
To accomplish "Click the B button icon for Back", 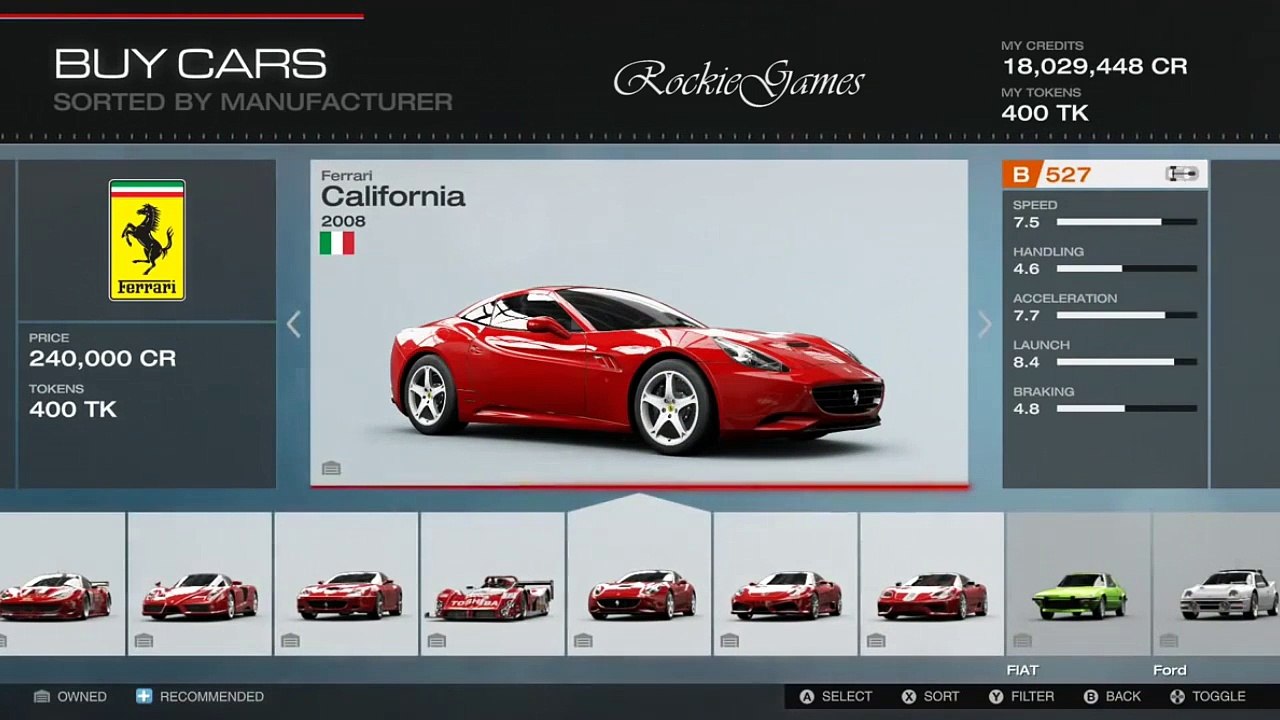I will [x=1091, y=696].
